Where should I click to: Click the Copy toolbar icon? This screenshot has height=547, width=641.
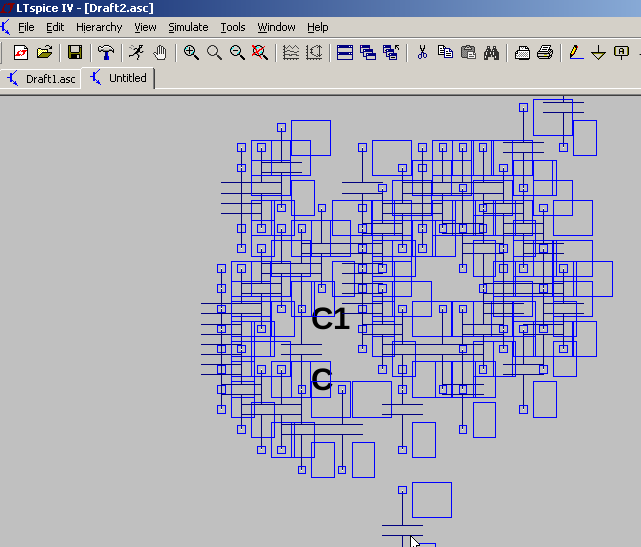tap(445, 53)
